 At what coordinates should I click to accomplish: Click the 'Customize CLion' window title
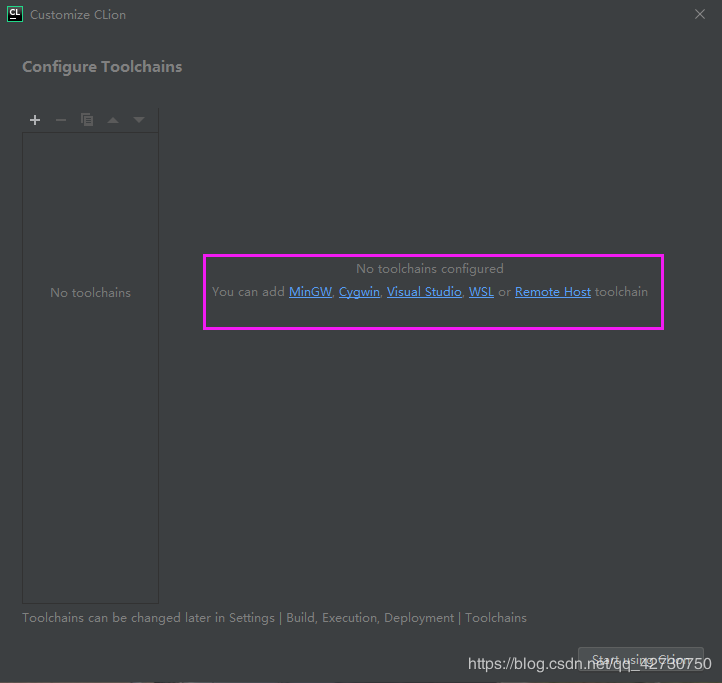[78, 15]
